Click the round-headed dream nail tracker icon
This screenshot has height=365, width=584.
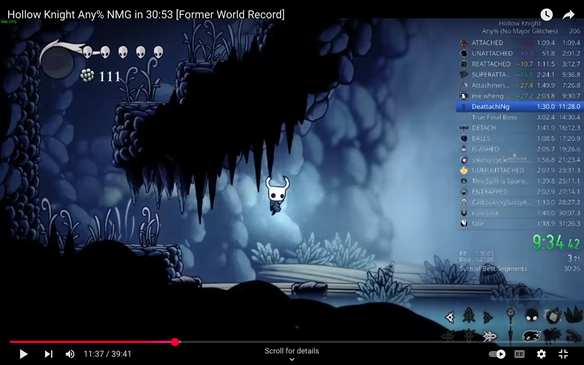[x=511, y=315]
